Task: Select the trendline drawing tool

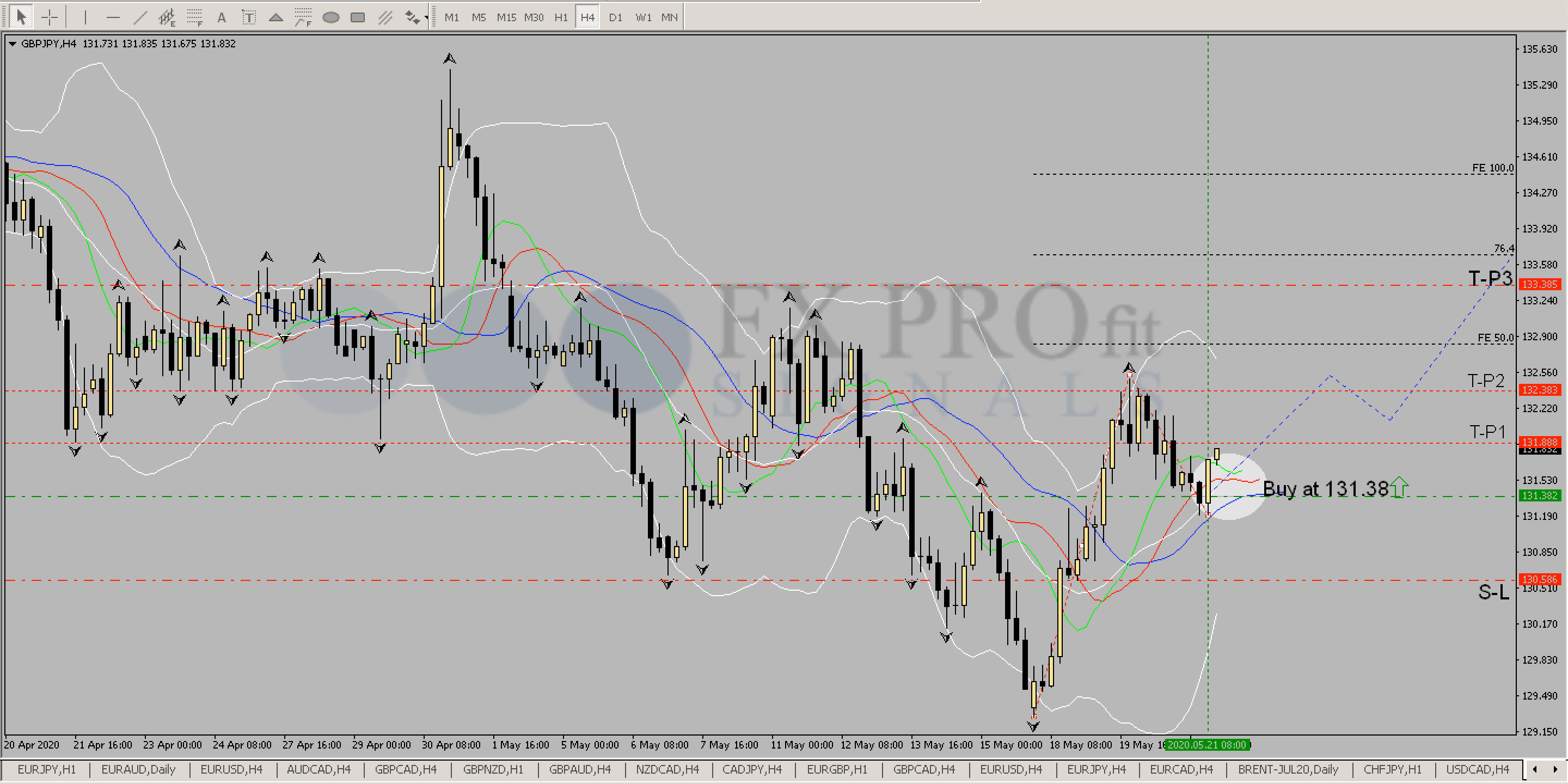Action: (x=140, y=17)
